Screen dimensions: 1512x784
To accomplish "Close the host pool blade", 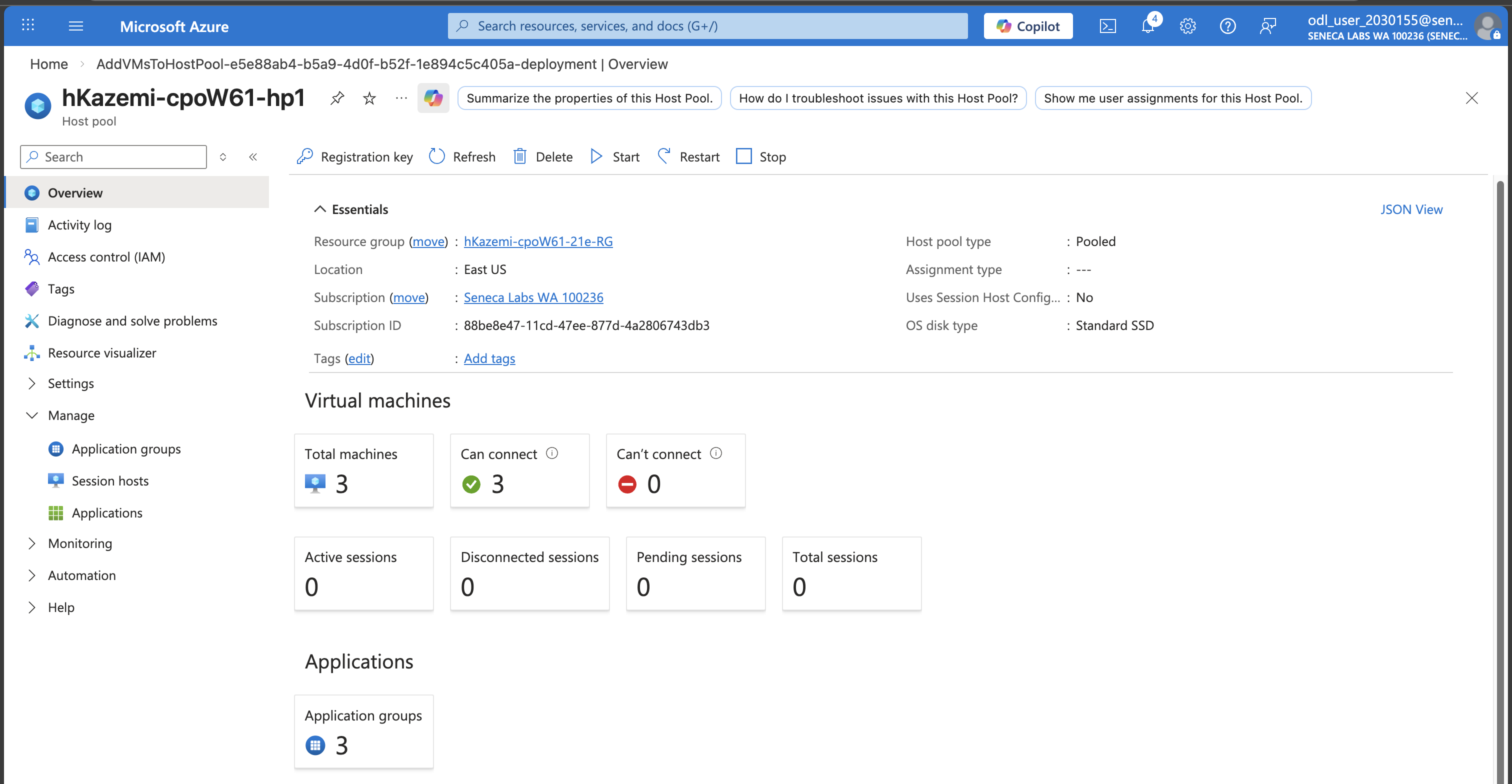I will 1471,98.
